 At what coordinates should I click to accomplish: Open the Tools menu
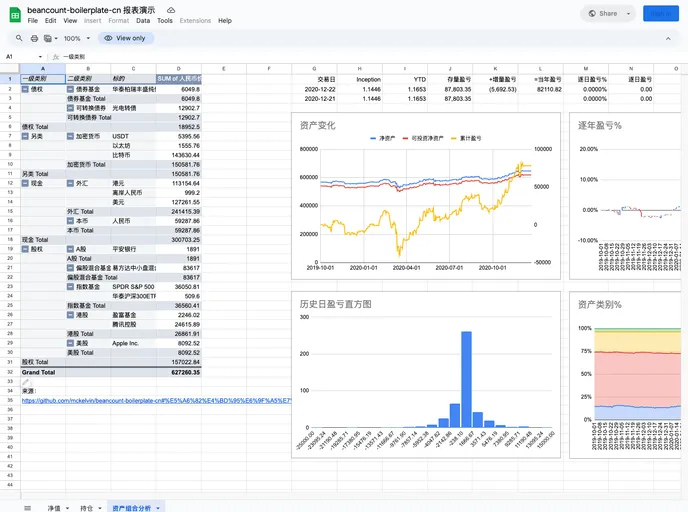pyautogui.click(x=165, y=21)
